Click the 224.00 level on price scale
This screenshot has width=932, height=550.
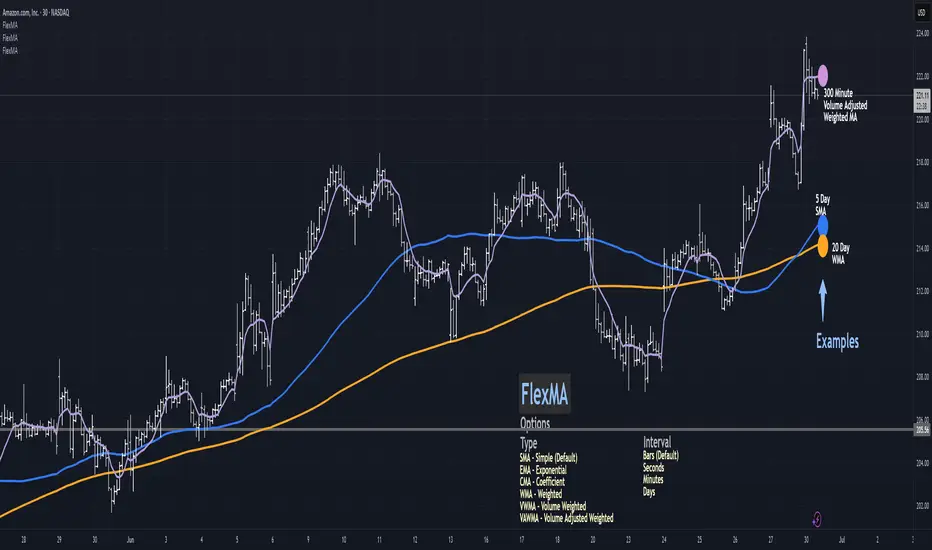pyautogui.click(x=922, y=33)
